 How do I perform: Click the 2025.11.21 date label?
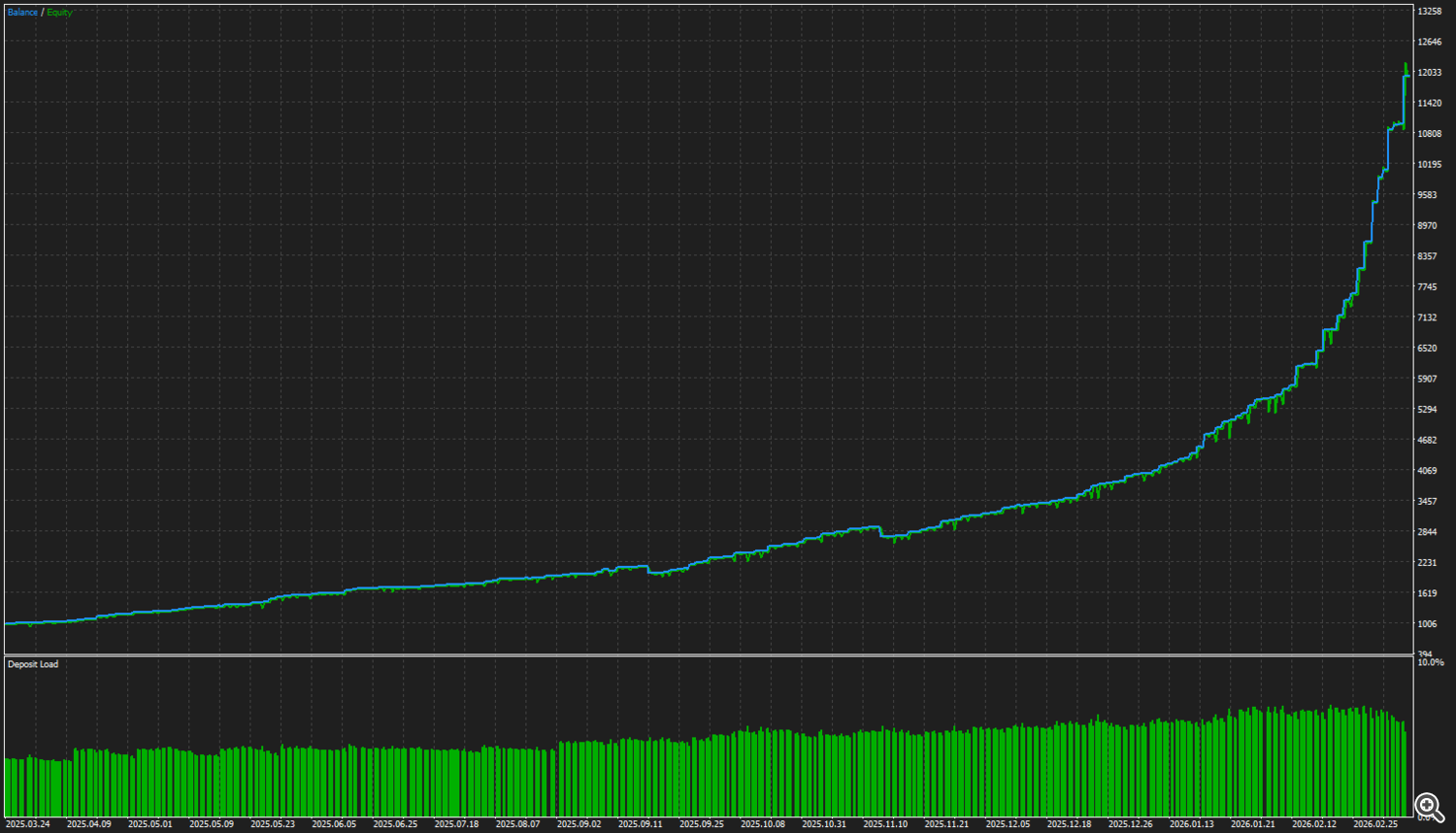946,824
